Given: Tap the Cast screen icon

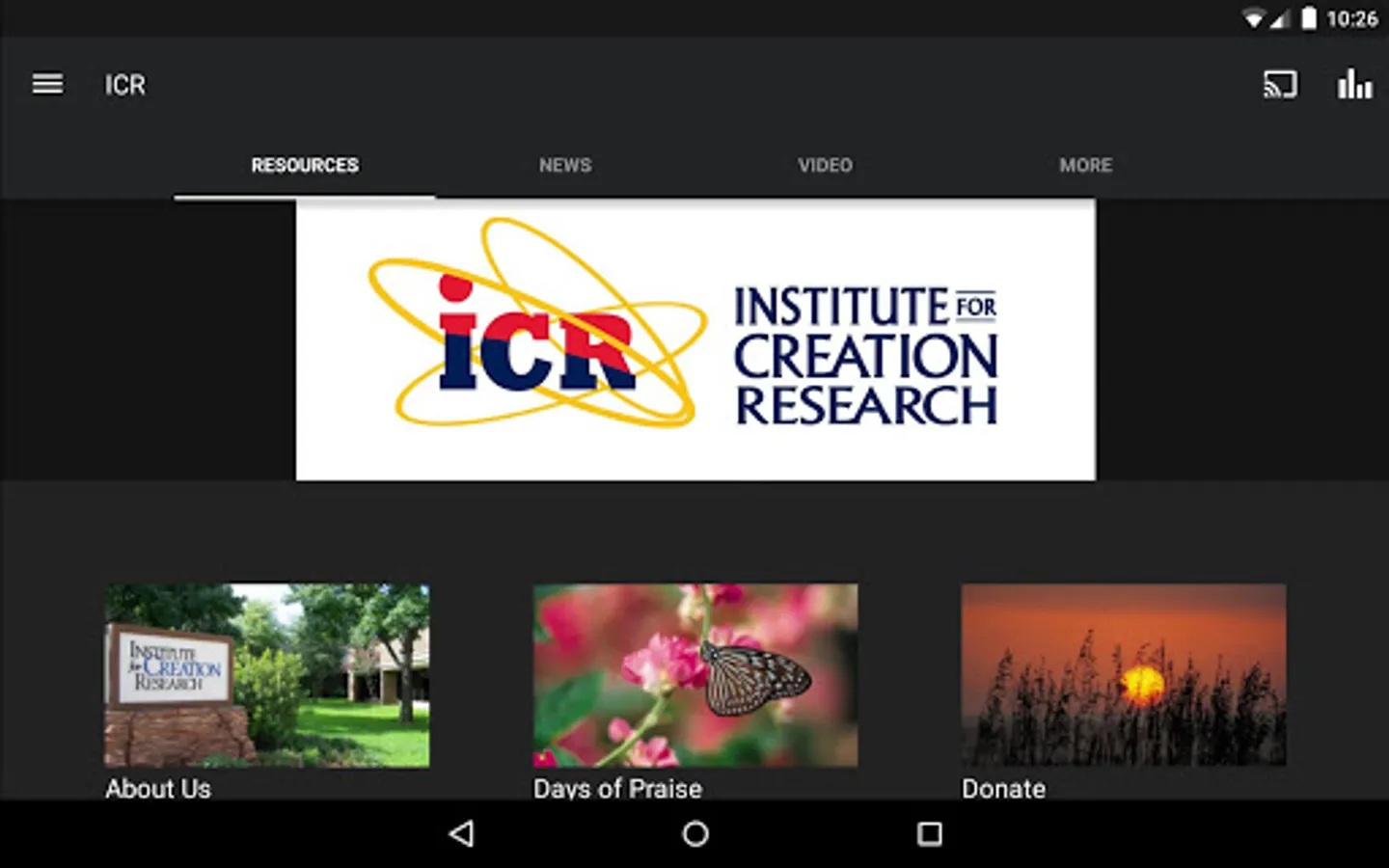Looking at the screenshot, I should pyautogui.click(x=1280, y=85).
